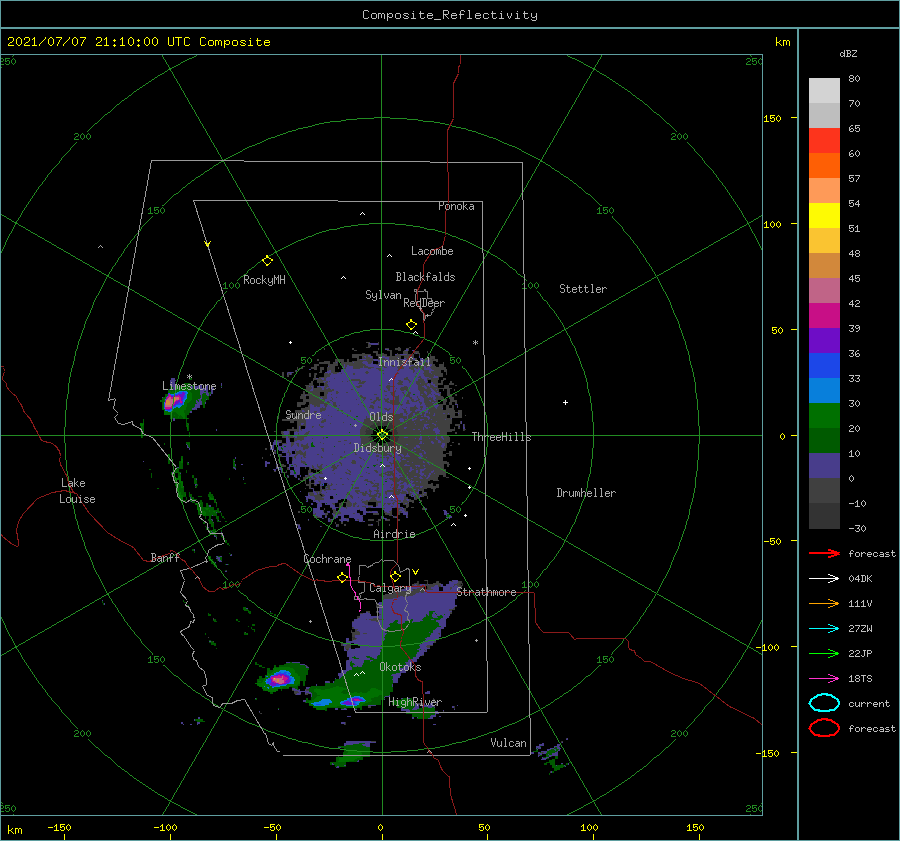Click the Blackfalds label
Viewport: 900px width, 841px height.
425,277
